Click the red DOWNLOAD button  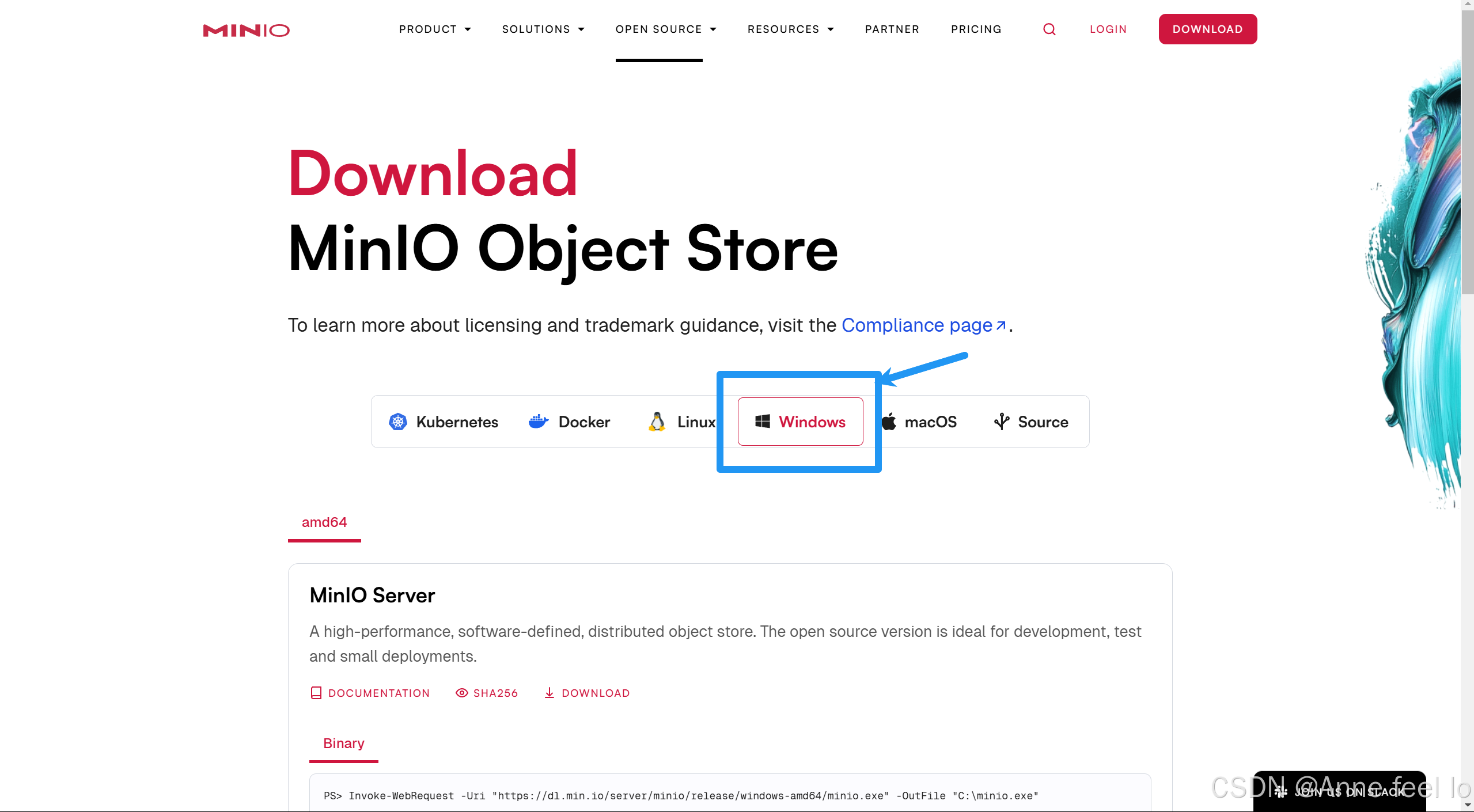click(1207, 29)
